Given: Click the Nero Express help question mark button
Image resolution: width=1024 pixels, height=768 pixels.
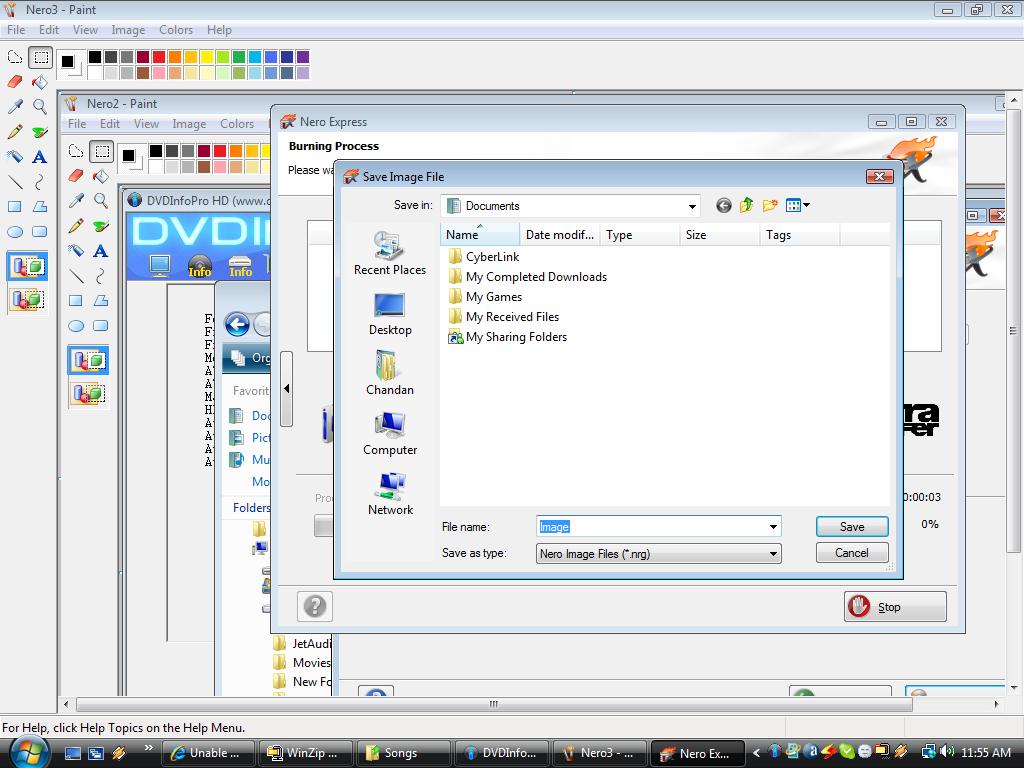Looking at the screenshot, I should [x=315, y=606].
